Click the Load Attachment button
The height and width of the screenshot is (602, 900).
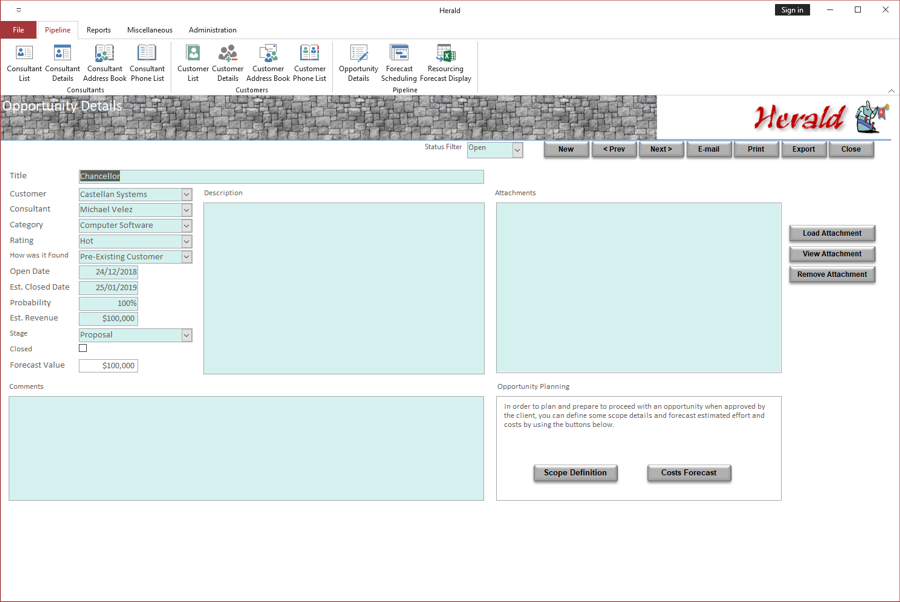[832, 233]
